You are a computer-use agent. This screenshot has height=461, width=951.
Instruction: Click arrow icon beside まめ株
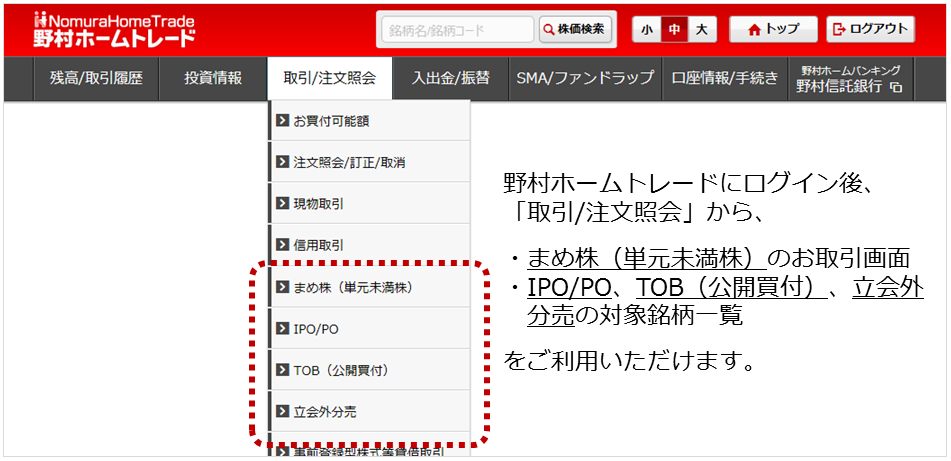[282, 286]
